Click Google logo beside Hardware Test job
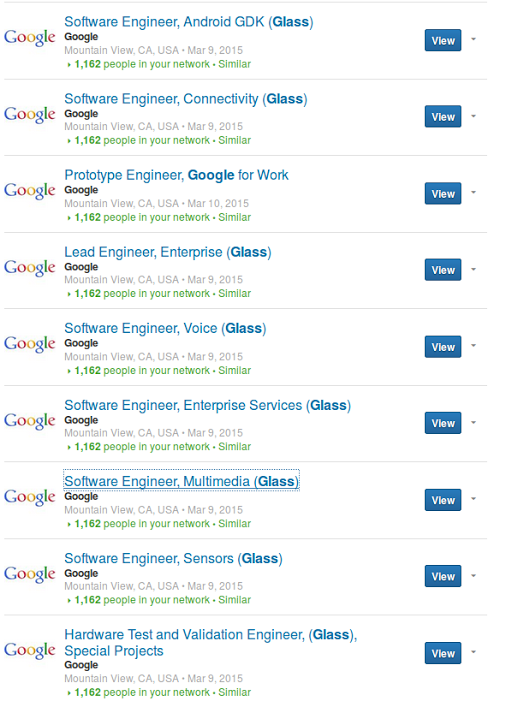The width and height of the screenshot is (506, 707). [x=30, y=651]
